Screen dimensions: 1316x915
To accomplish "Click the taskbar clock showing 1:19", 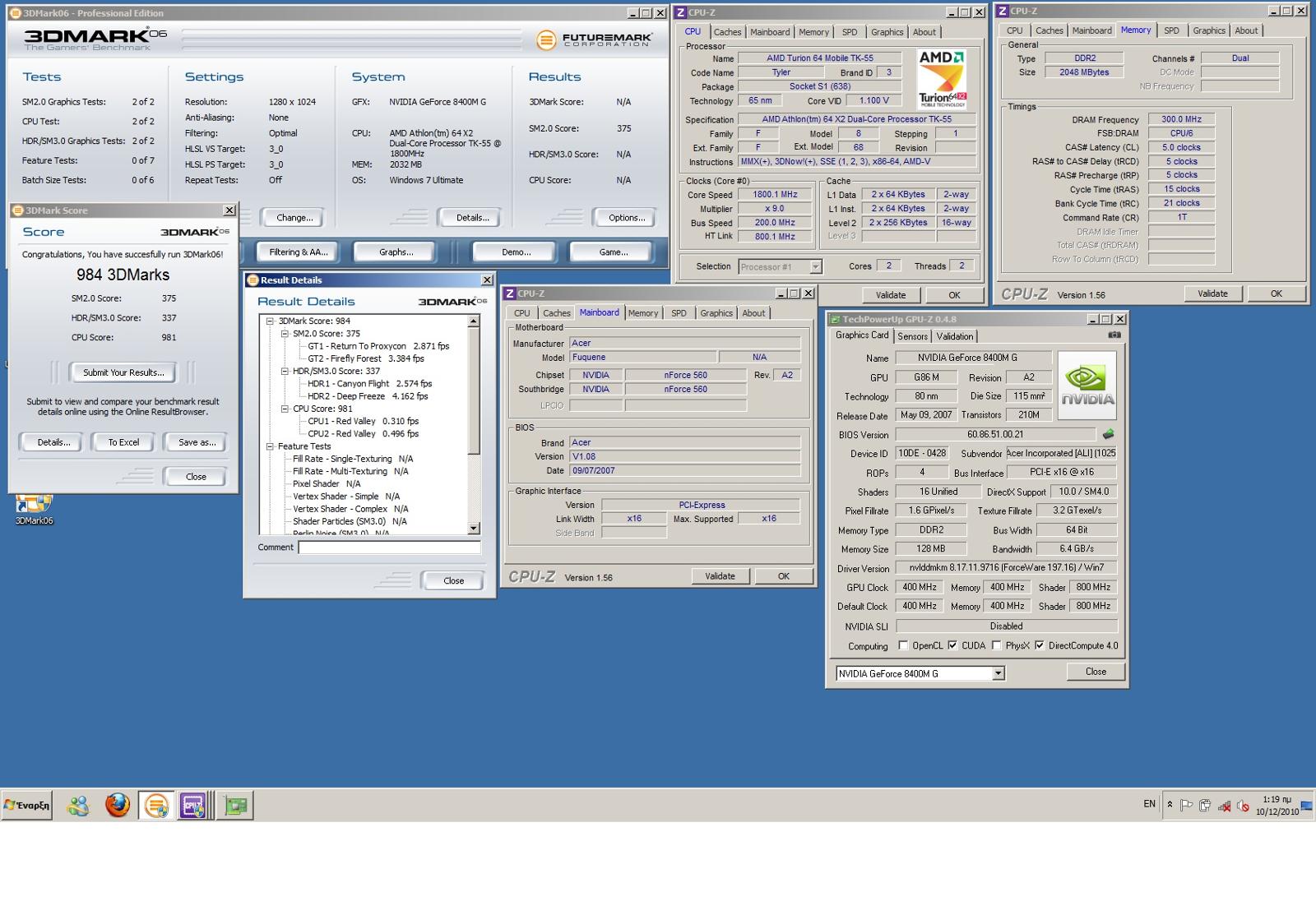I will [x=1277, y=806].
